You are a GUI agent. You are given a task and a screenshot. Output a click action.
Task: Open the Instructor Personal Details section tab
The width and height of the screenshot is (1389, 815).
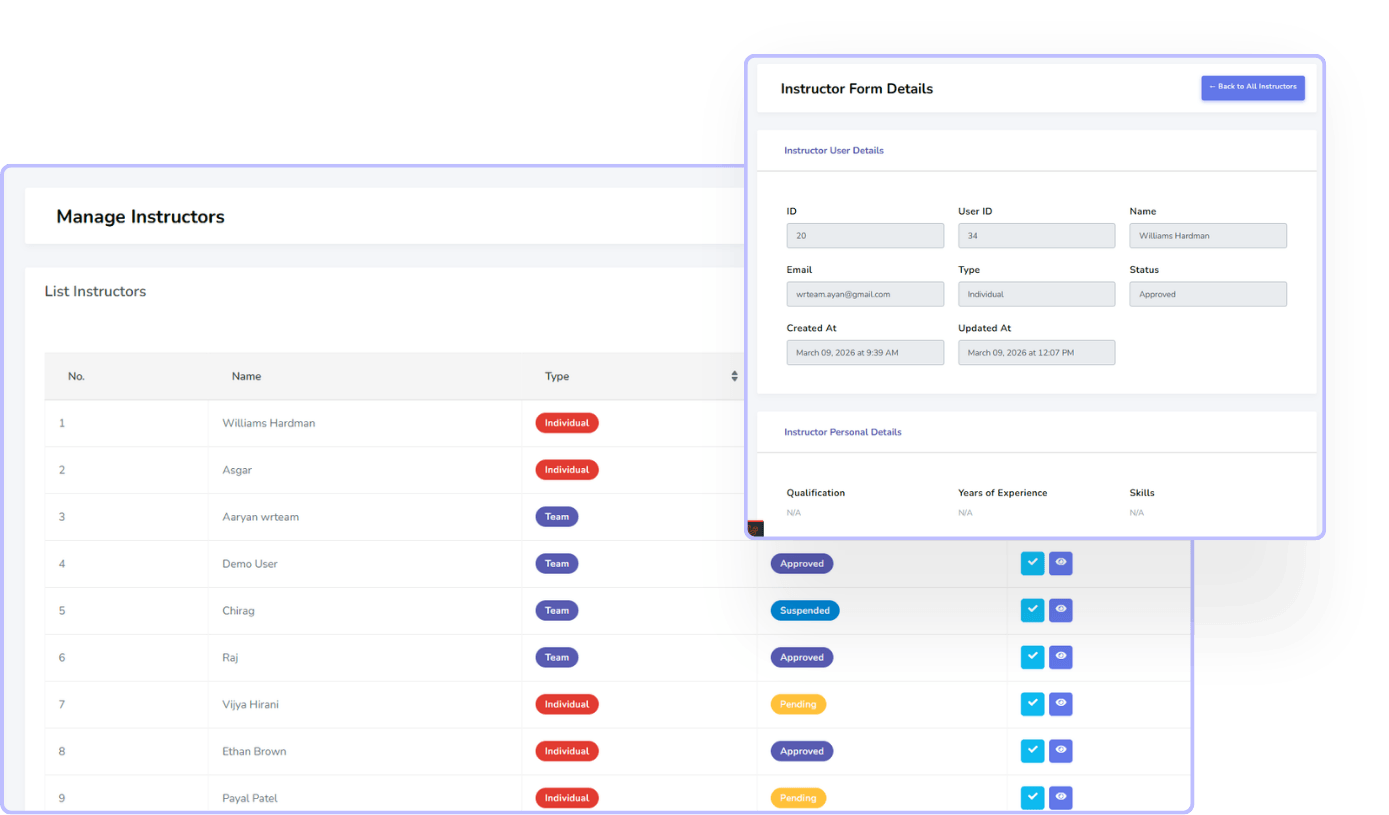[x=842, y=433]
